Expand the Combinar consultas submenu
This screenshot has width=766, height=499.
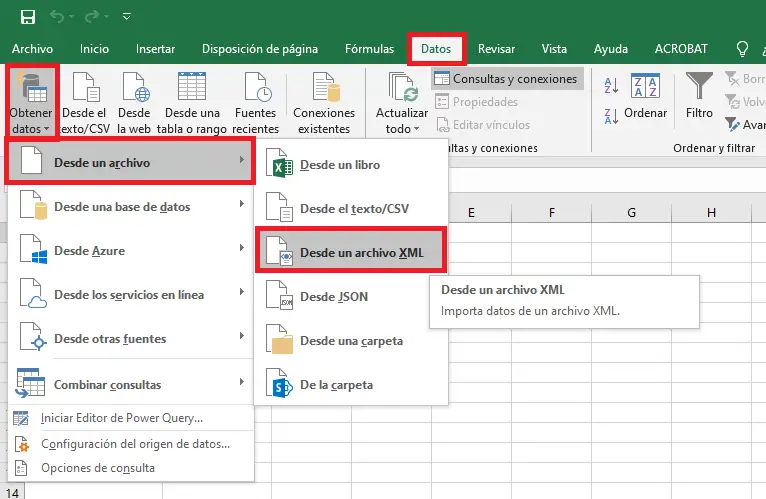[x=131, y=385]
